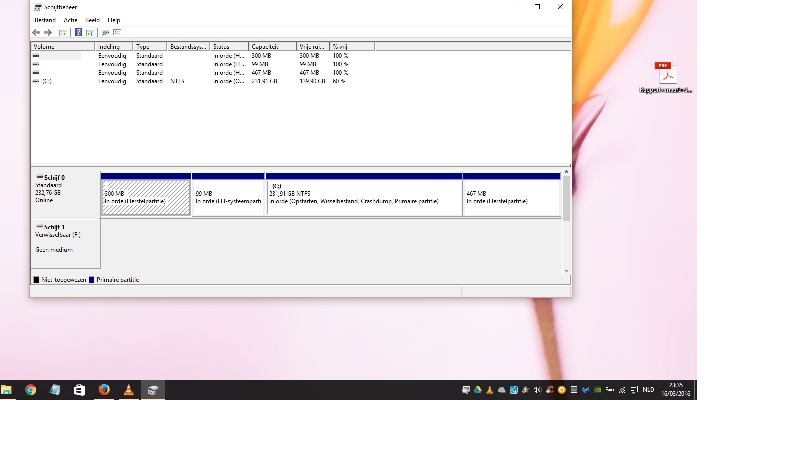
Task: Click the Back arrow in the toolbar
Action: click(x=37, y=32)
